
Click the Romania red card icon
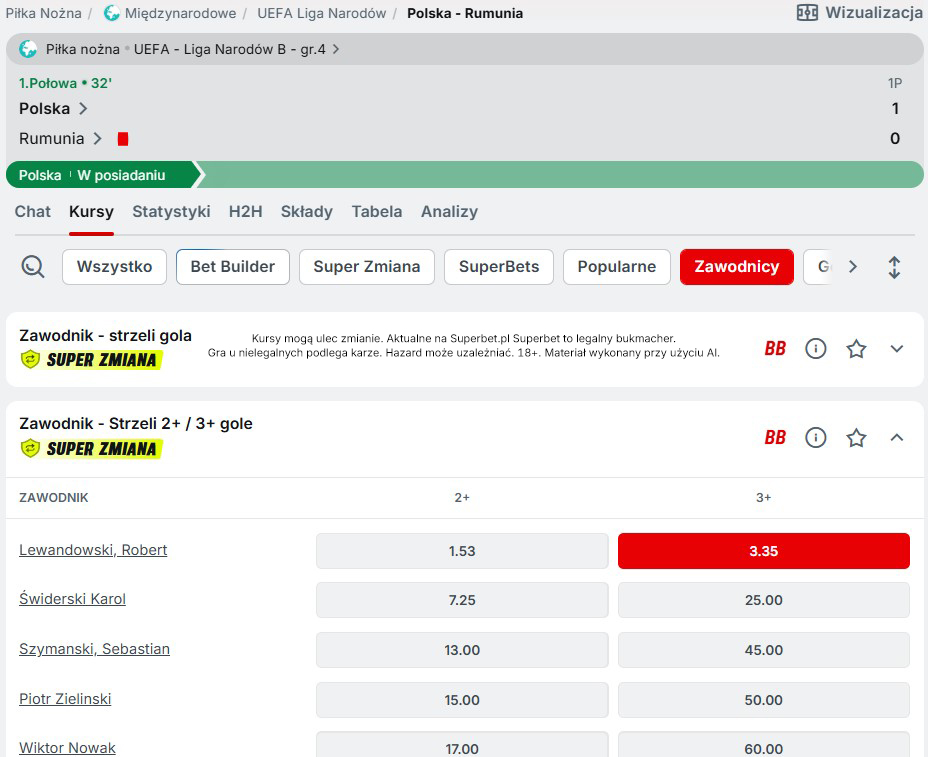pos(123,138)
